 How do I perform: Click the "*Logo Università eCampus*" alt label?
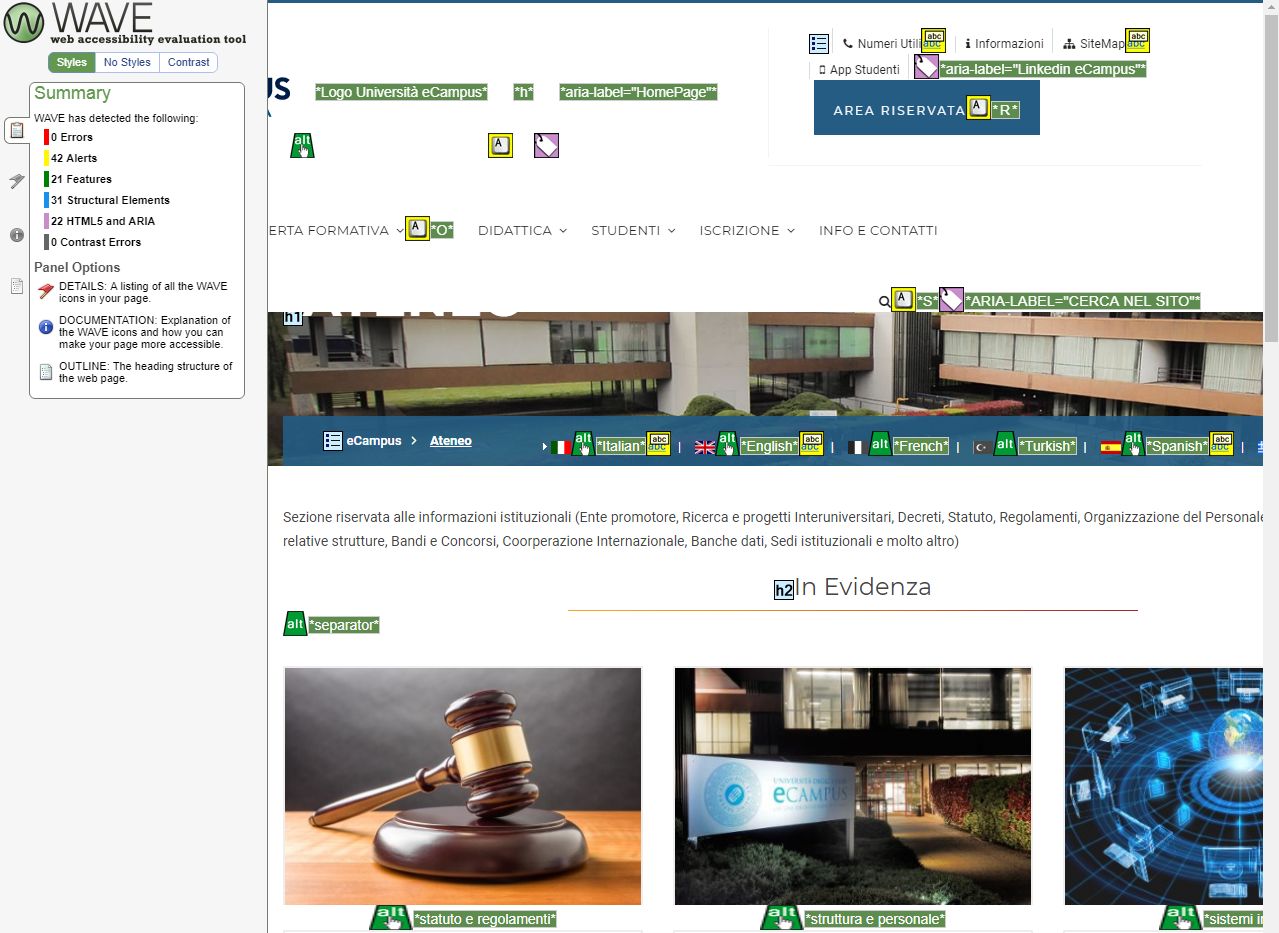(x=402, y=92)
